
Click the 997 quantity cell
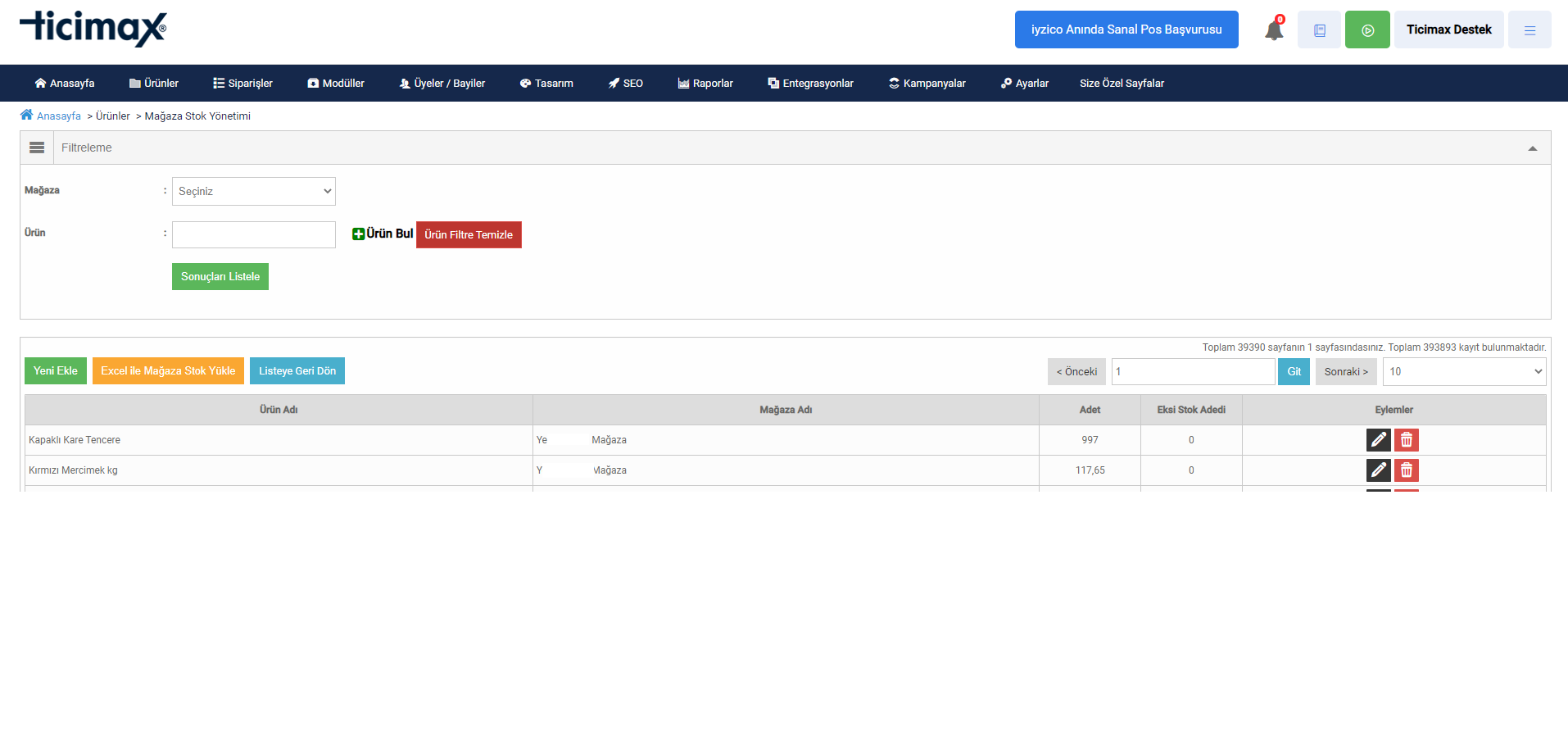[x=1090, y=440]
